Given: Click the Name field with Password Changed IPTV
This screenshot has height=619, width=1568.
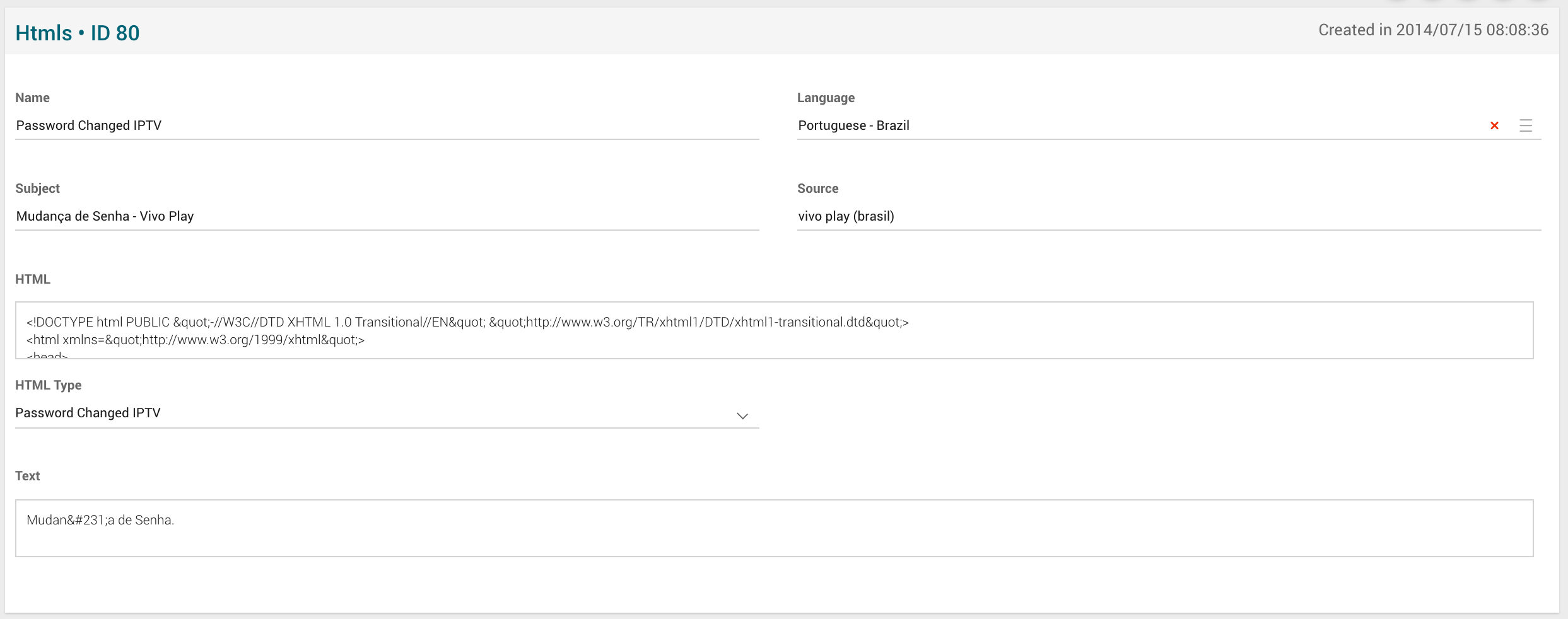Looking at the screenshot, I should click(386, 125).
